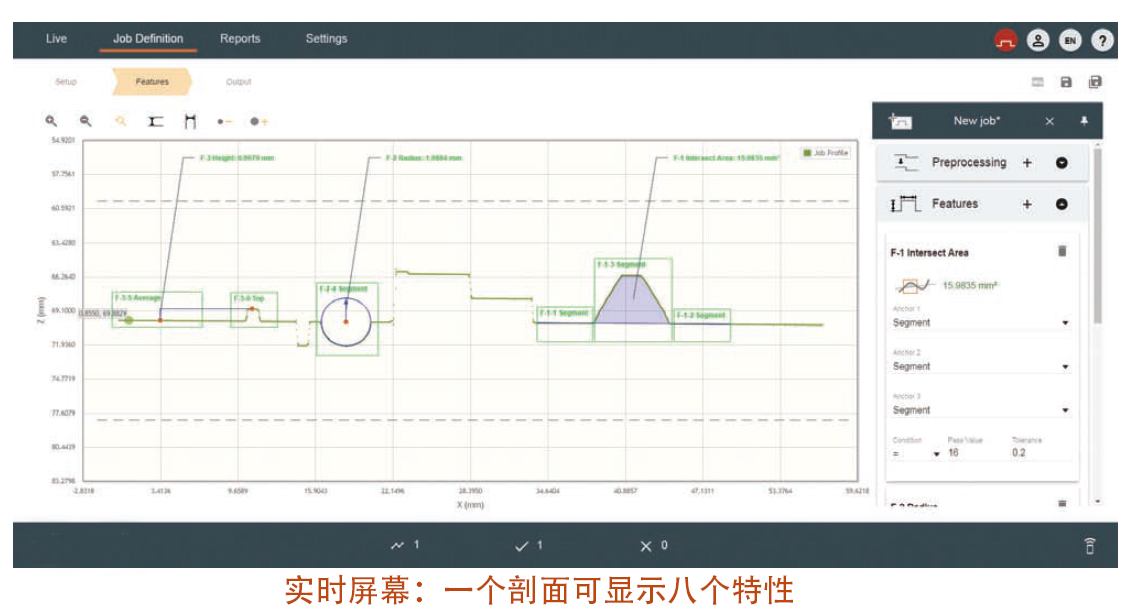The height and width of the screenshot is (616, 1129).
Task: Click the zoom in magnifier icon
Action: [51, 121]
